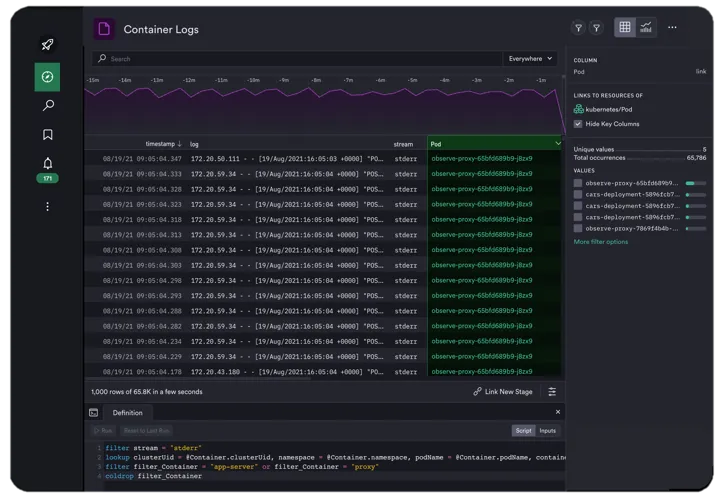This screenshot has height=499, width=720.
Task: Click the kubernetes/Pod resource icon
Action: pos(579,109)
